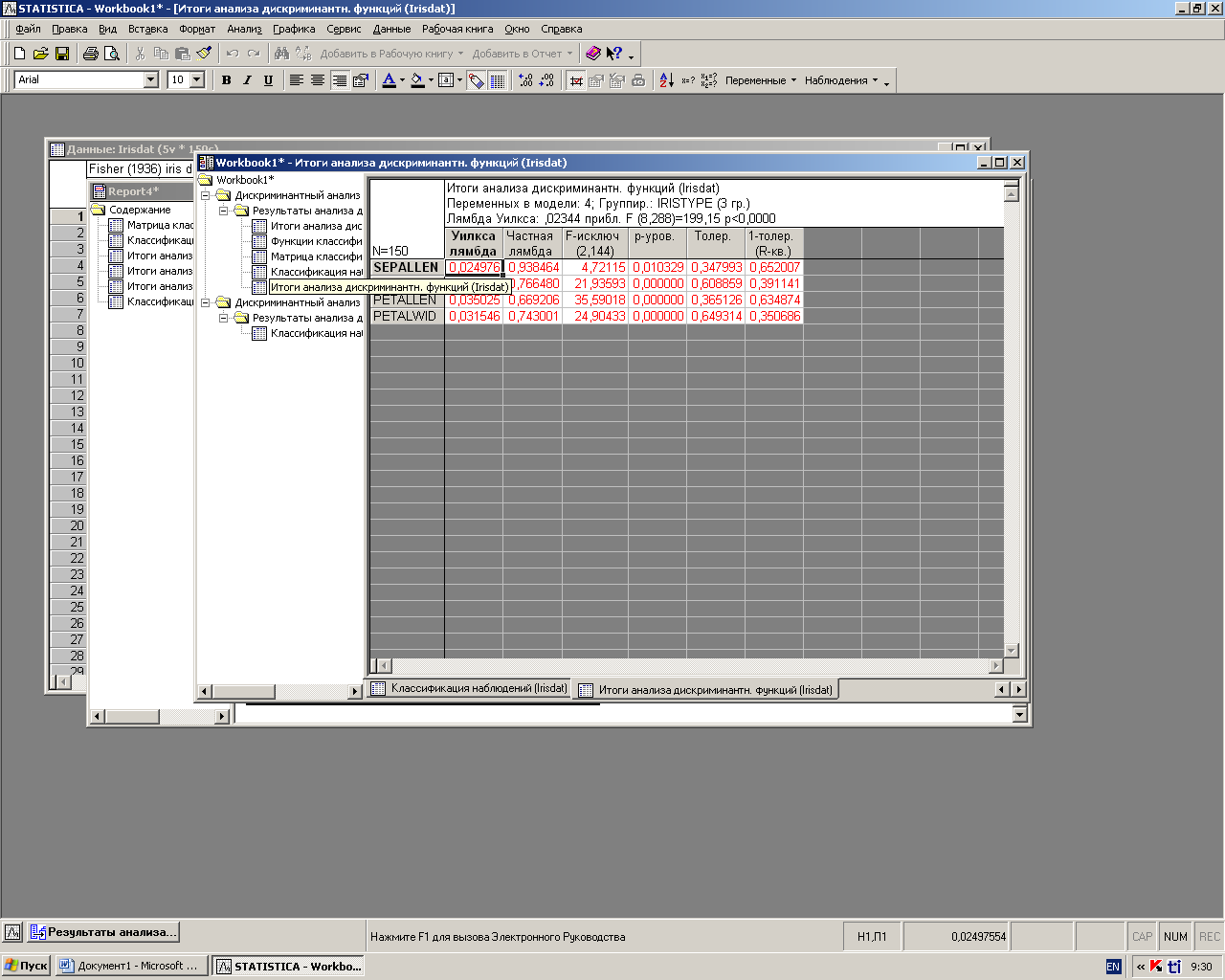Open the Графика menu
The width and height of the screenshot is (1225, 980).
point(294,29)
